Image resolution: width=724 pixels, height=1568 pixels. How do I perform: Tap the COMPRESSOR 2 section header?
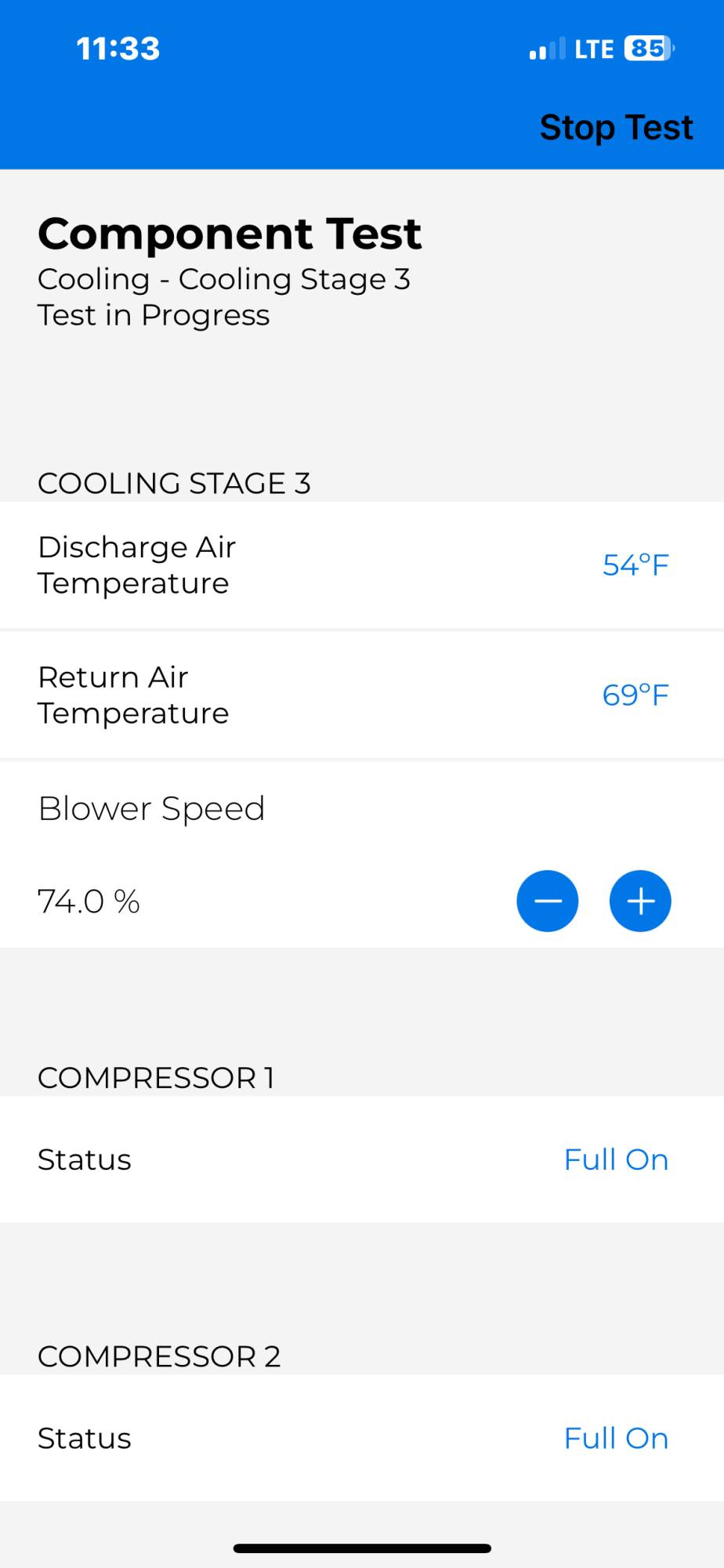[159, 1356]
